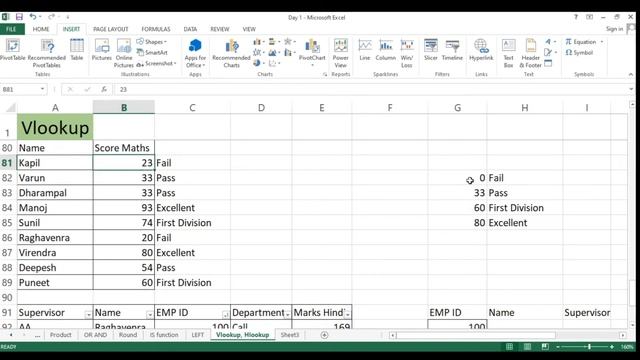Insert a Hyperlink
The width and height of the screenshot is (640, 360).
[x=481, y=50]
